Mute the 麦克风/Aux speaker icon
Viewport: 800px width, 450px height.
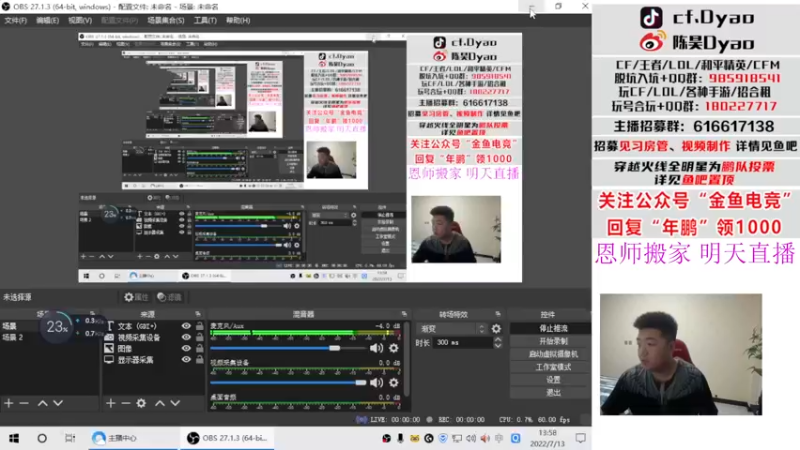tap(377, 348)
